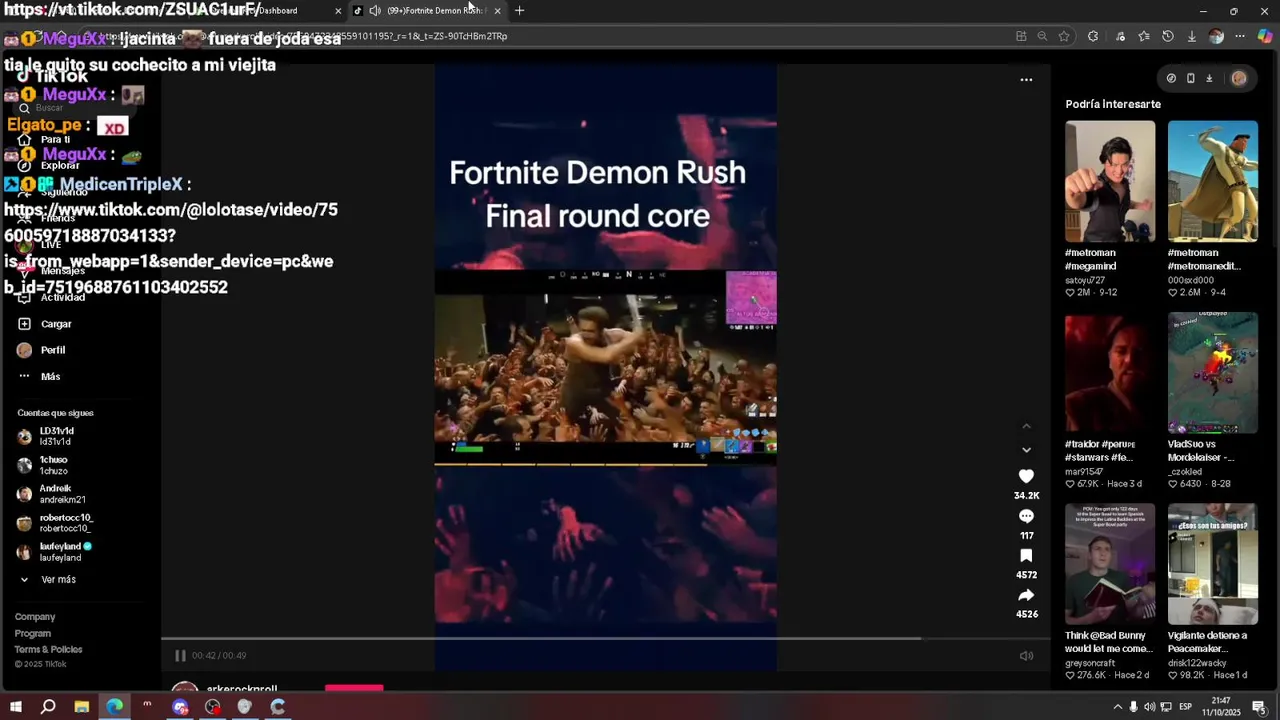Go to the next video with down chevron
1280x720 pixels.
[1026, 450]
